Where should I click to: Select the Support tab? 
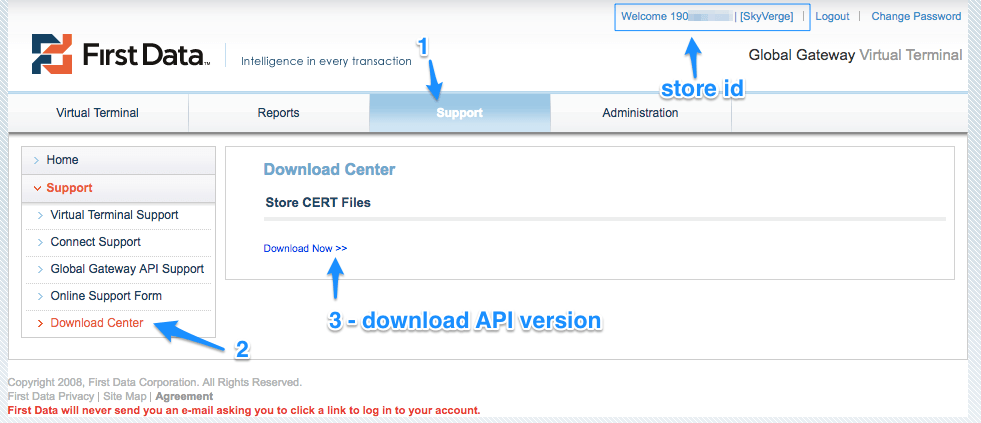point(460,113)
